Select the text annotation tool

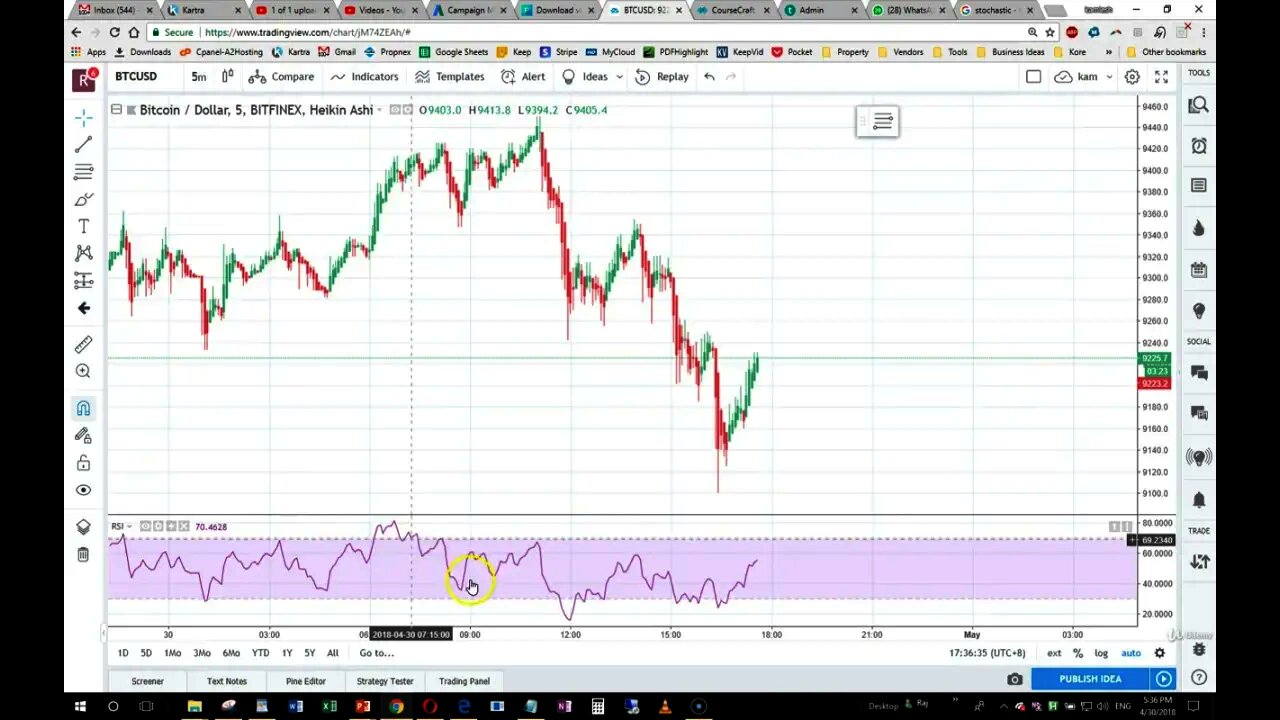tap(83, 226)
